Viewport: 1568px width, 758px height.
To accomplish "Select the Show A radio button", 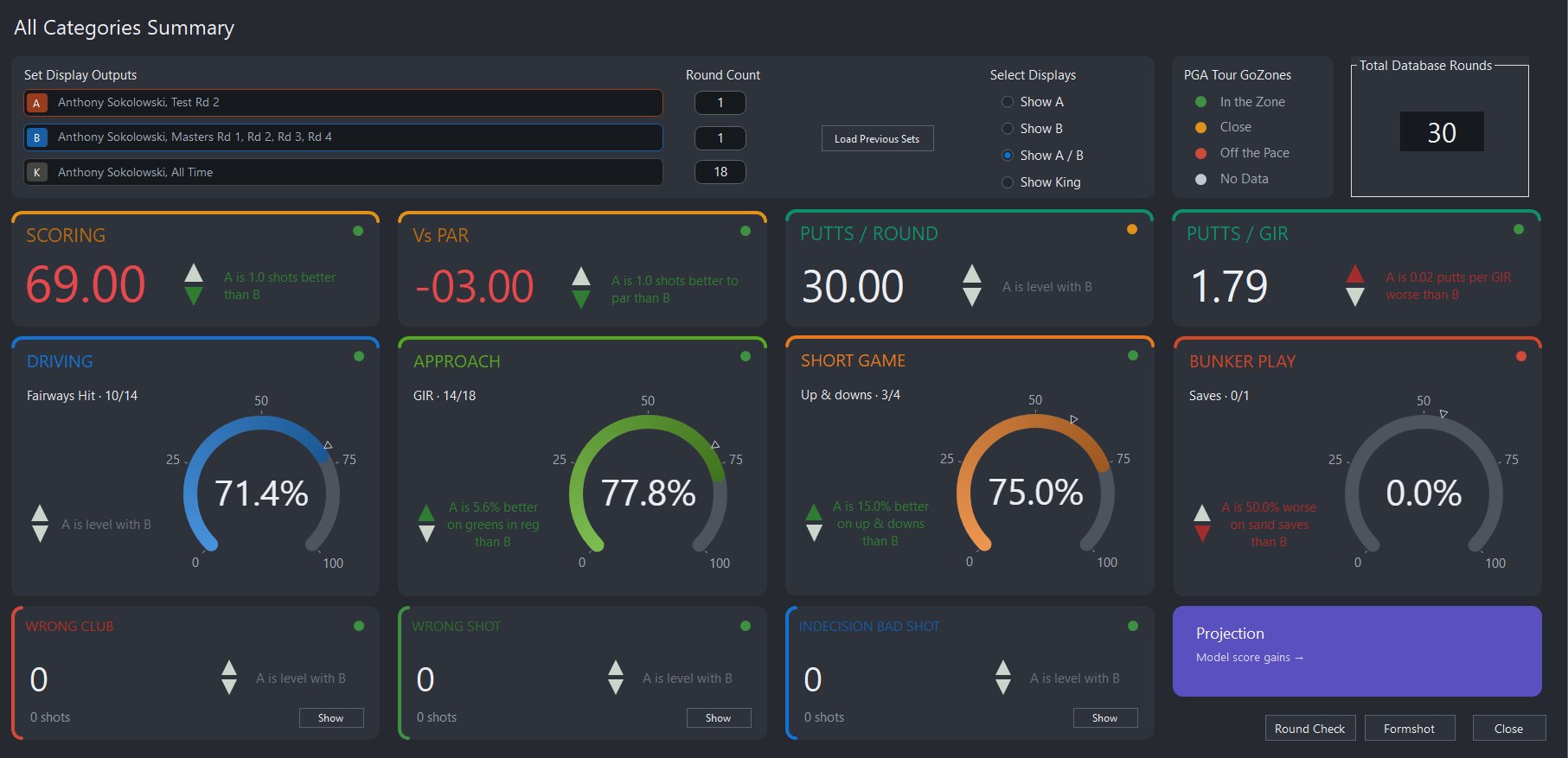I will pos(1008,102).
